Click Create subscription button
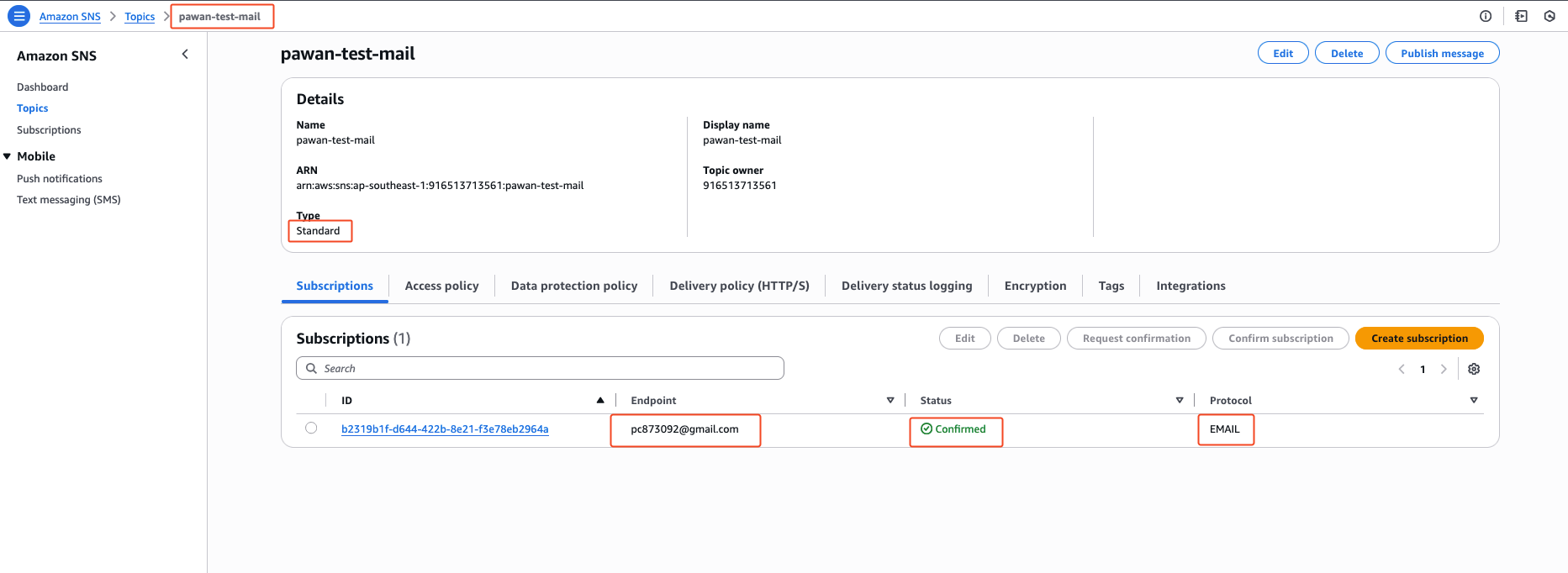Viewport: 1568px width, 573px height. point(1419,339)
